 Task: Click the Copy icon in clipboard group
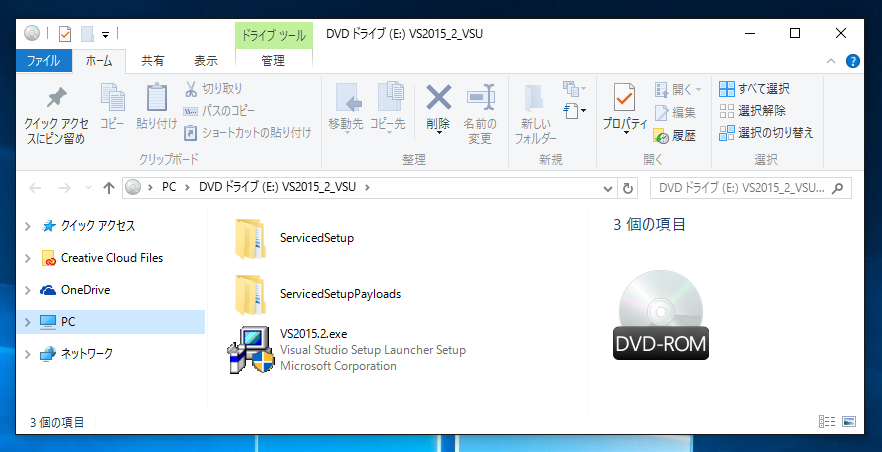pos(112,97)
